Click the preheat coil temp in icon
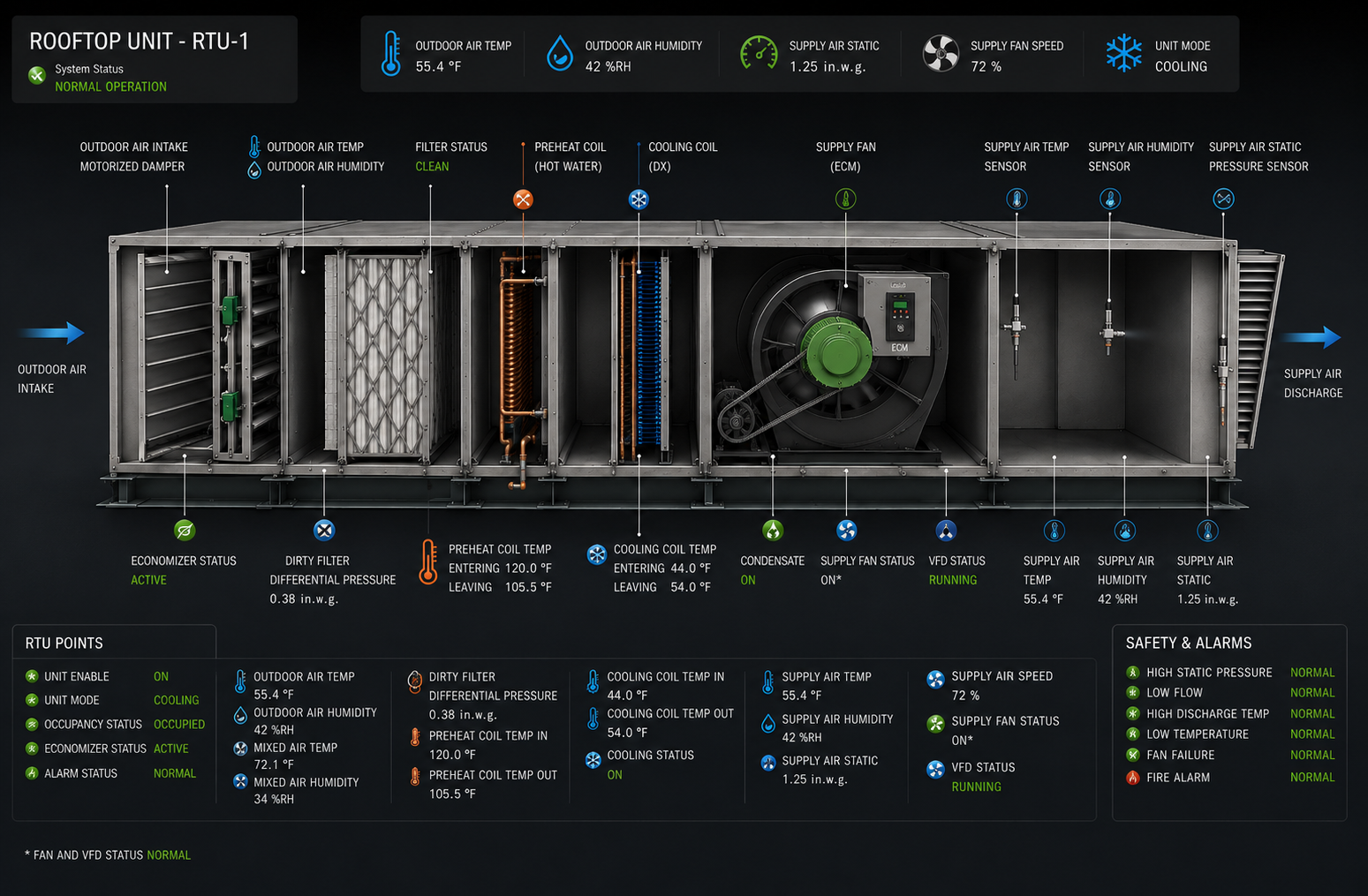The image size is (1368, 896). pos(415,737)
